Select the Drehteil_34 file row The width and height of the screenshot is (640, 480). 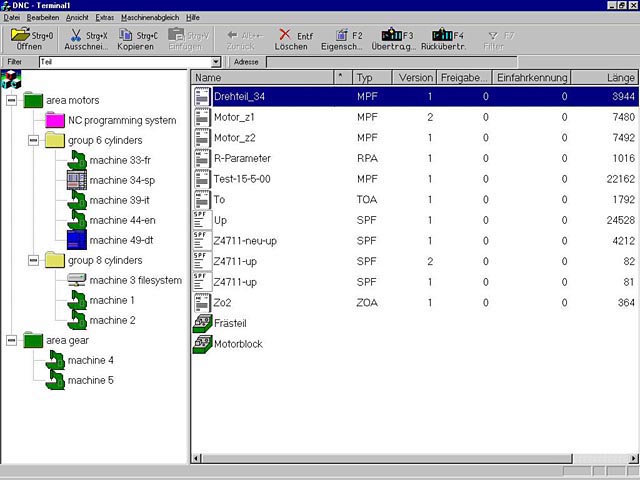pos(415,97)
